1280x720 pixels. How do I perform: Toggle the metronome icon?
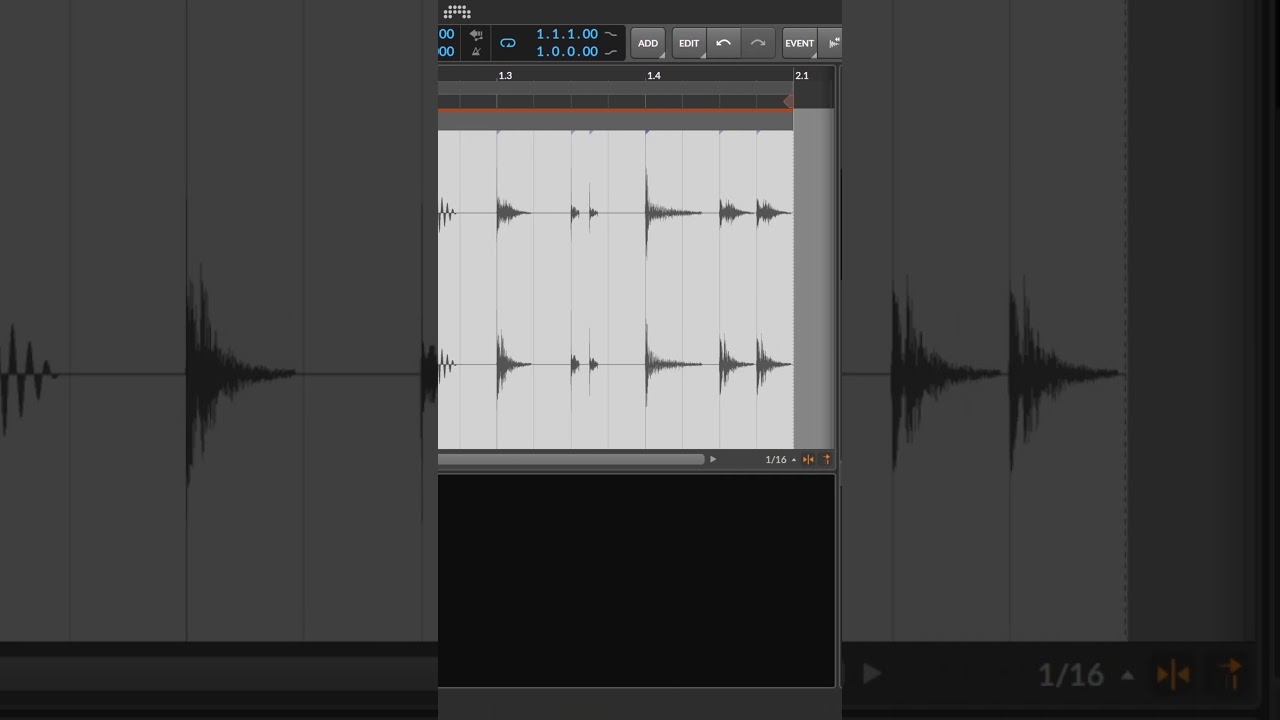(476, 51)
